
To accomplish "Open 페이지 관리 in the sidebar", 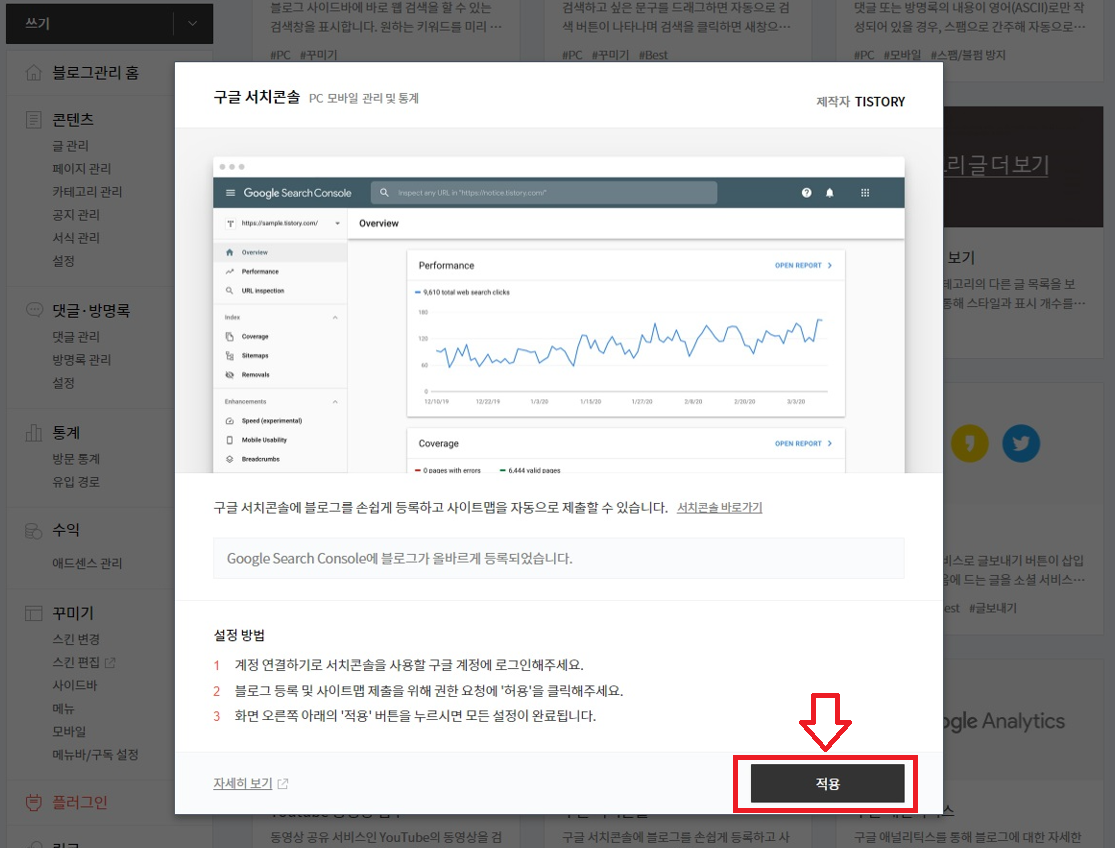I will (82, 169).
